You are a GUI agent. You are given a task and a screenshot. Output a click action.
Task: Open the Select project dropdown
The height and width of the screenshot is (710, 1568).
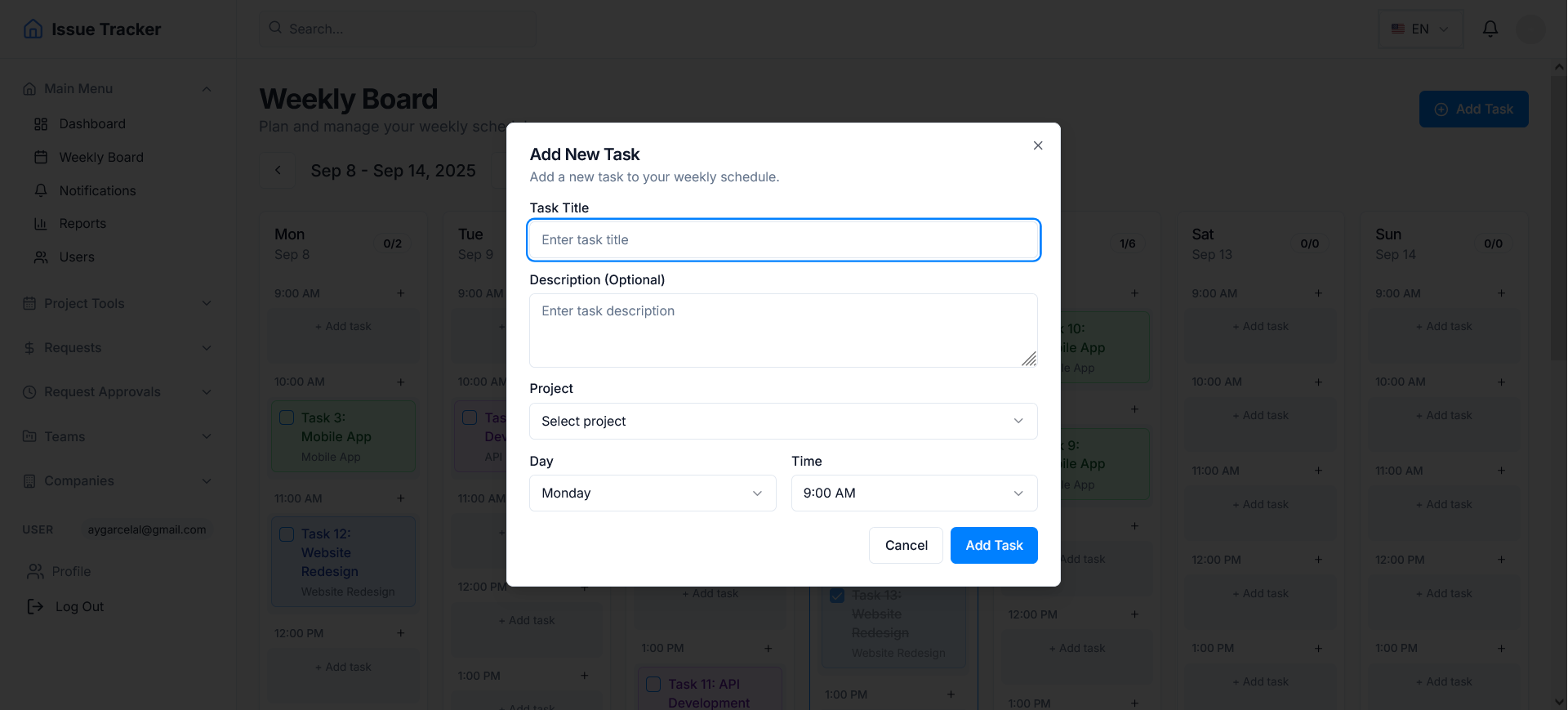(x=782, y=421)
